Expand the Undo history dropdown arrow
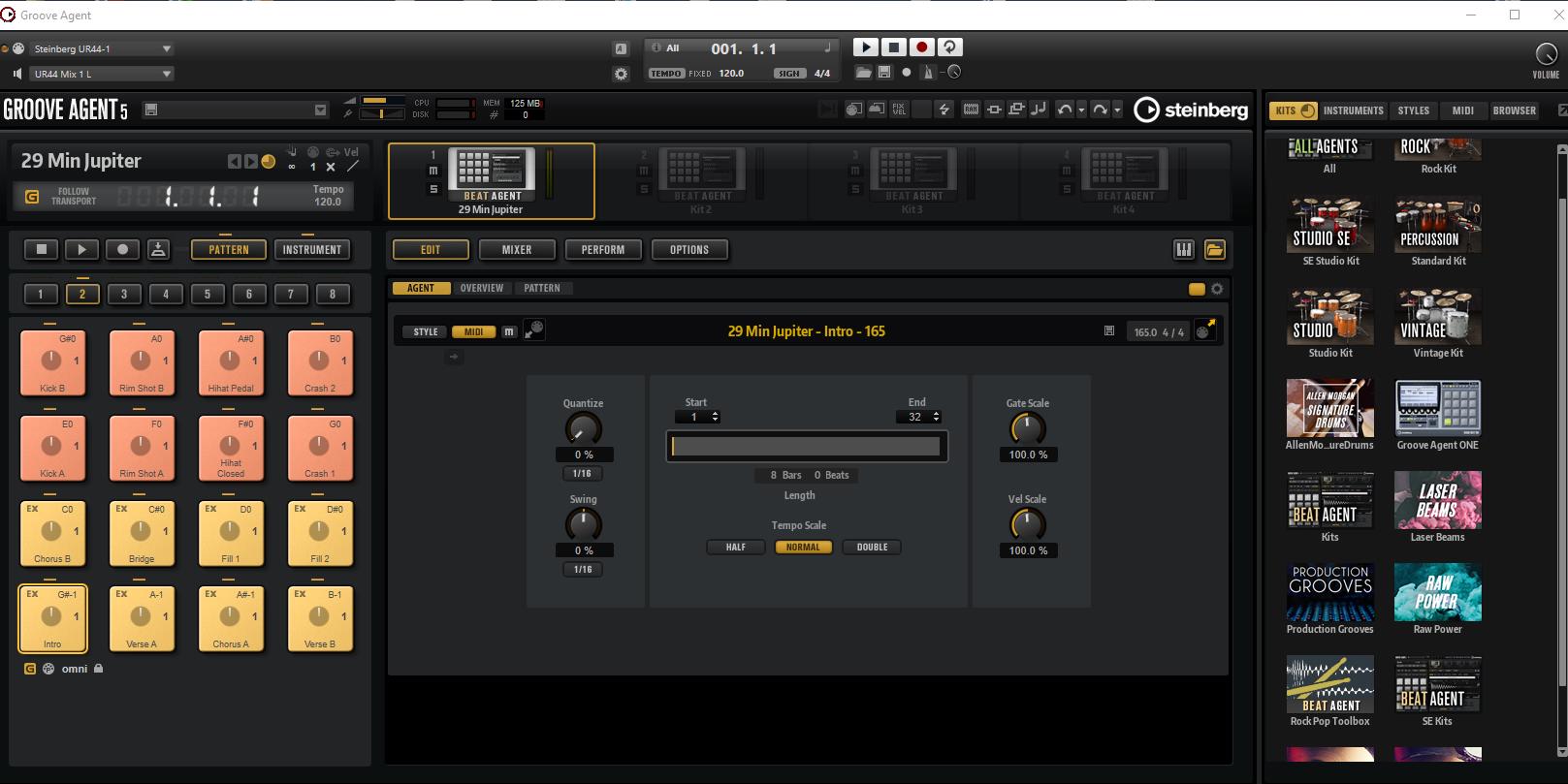This screenshot has height=784, width=1568. pyautogui.click(x=1082, y=110)
